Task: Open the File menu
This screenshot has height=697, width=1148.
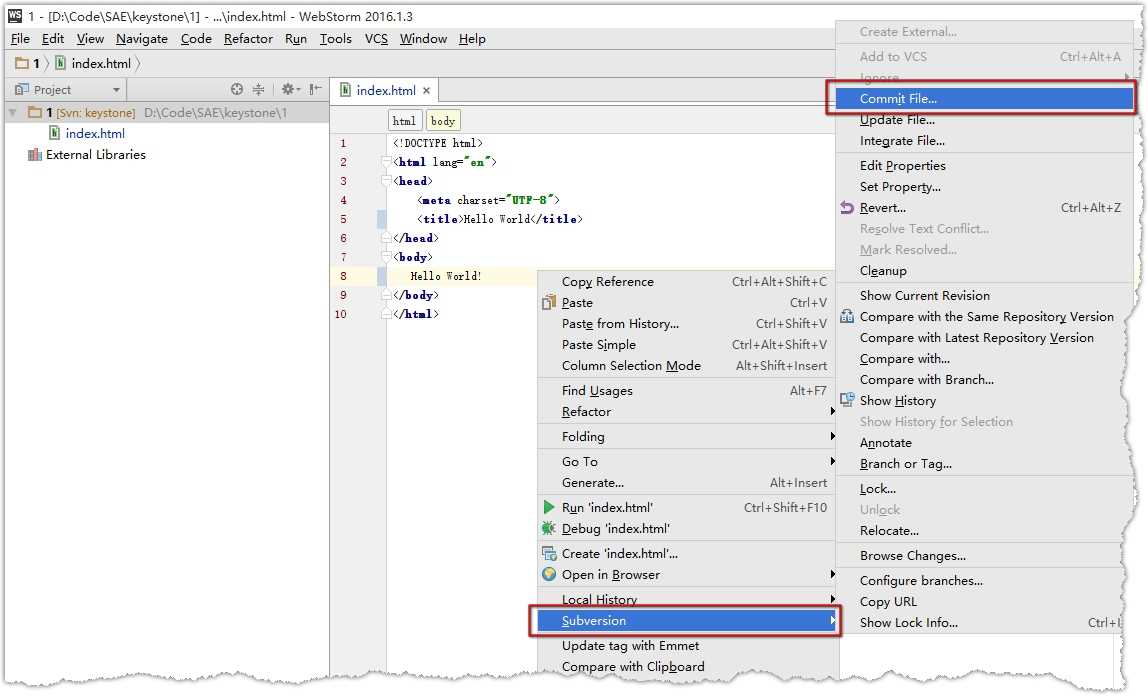Action: pos(20,39)
